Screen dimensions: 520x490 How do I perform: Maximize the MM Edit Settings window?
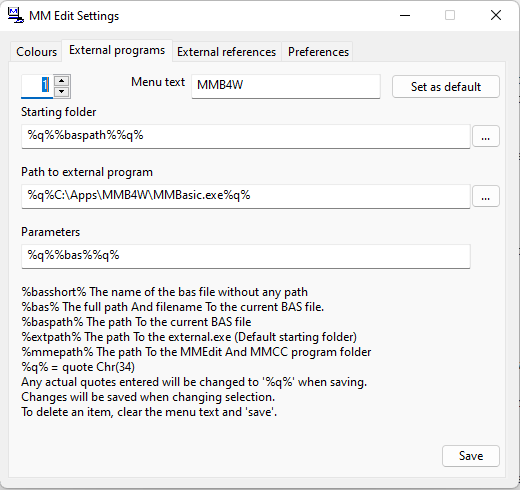pyautogui.click(x=450, y=15)
